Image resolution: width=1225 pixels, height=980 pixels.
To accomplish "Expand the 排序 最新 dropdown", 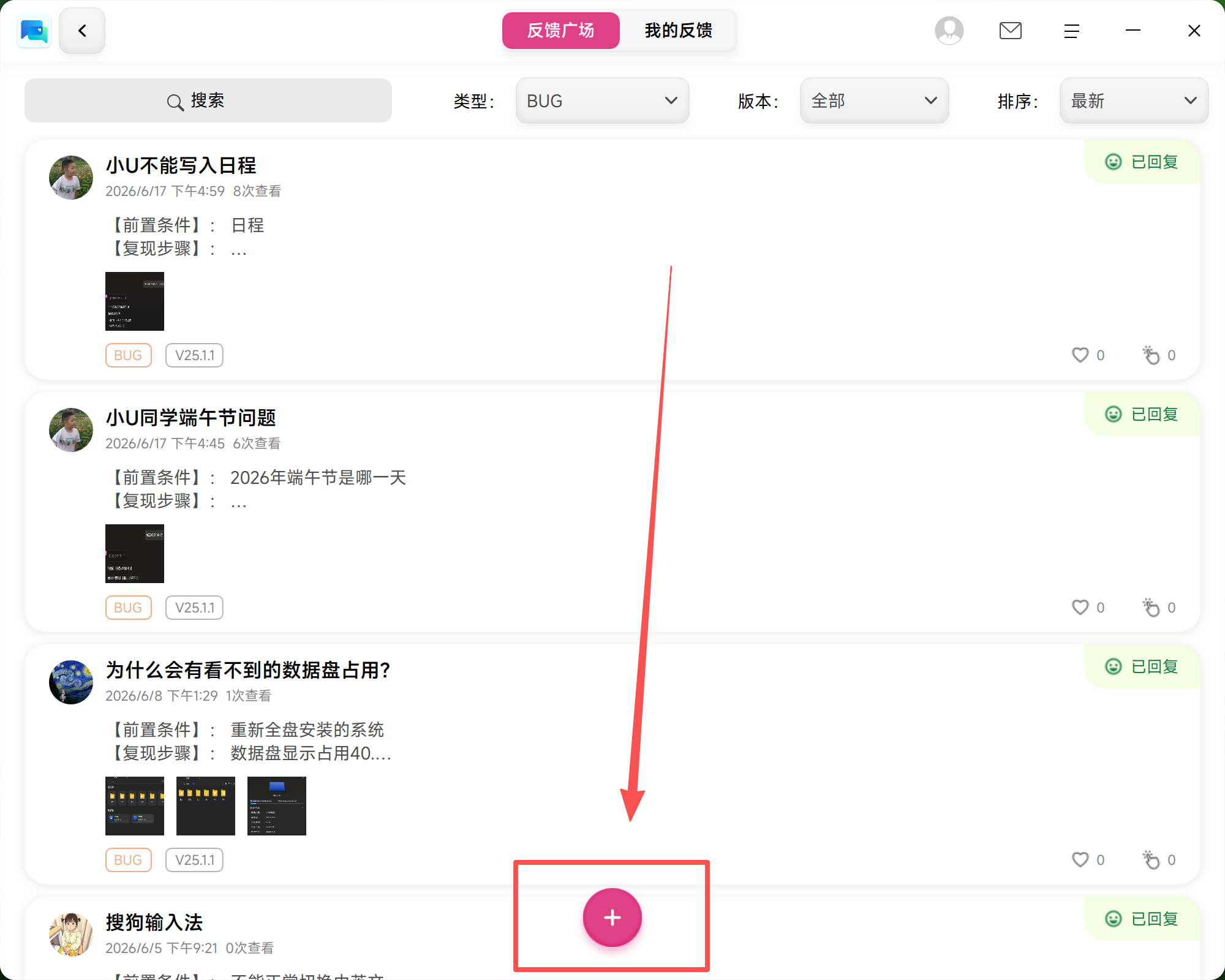I will click(x=1134, y=100).
